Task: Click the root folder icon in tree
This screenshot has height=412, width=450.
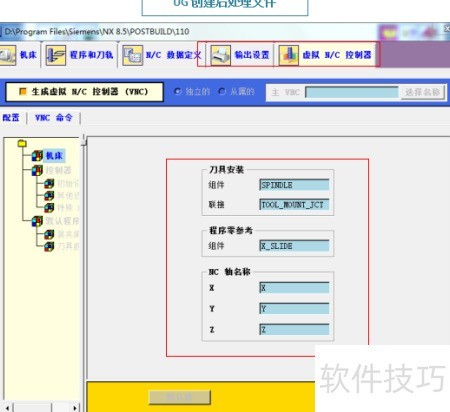Action: tap(22, 143)
